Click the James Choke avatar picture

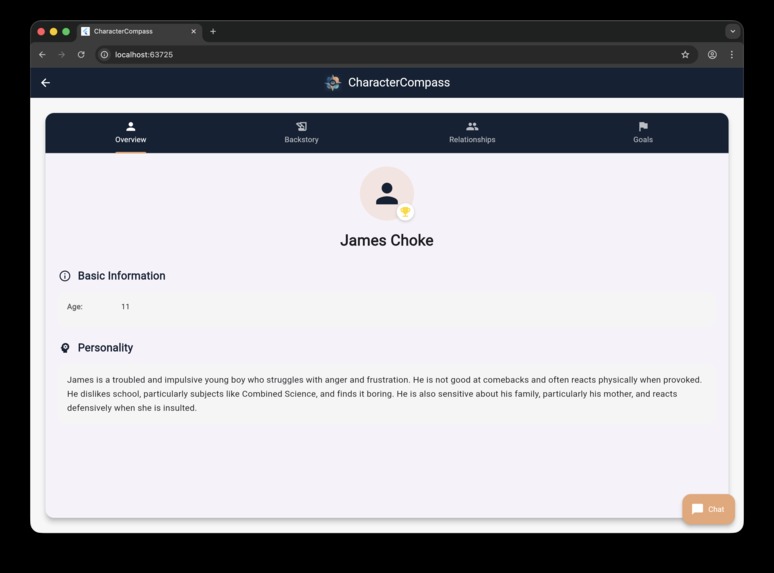(x=387, y=193)
